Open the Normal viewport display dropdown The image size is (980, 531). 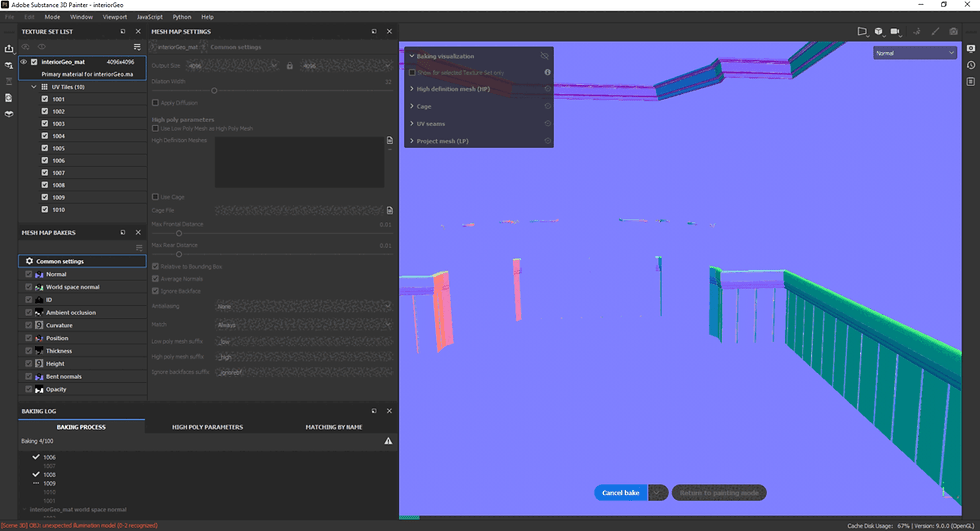pos(915,53)
